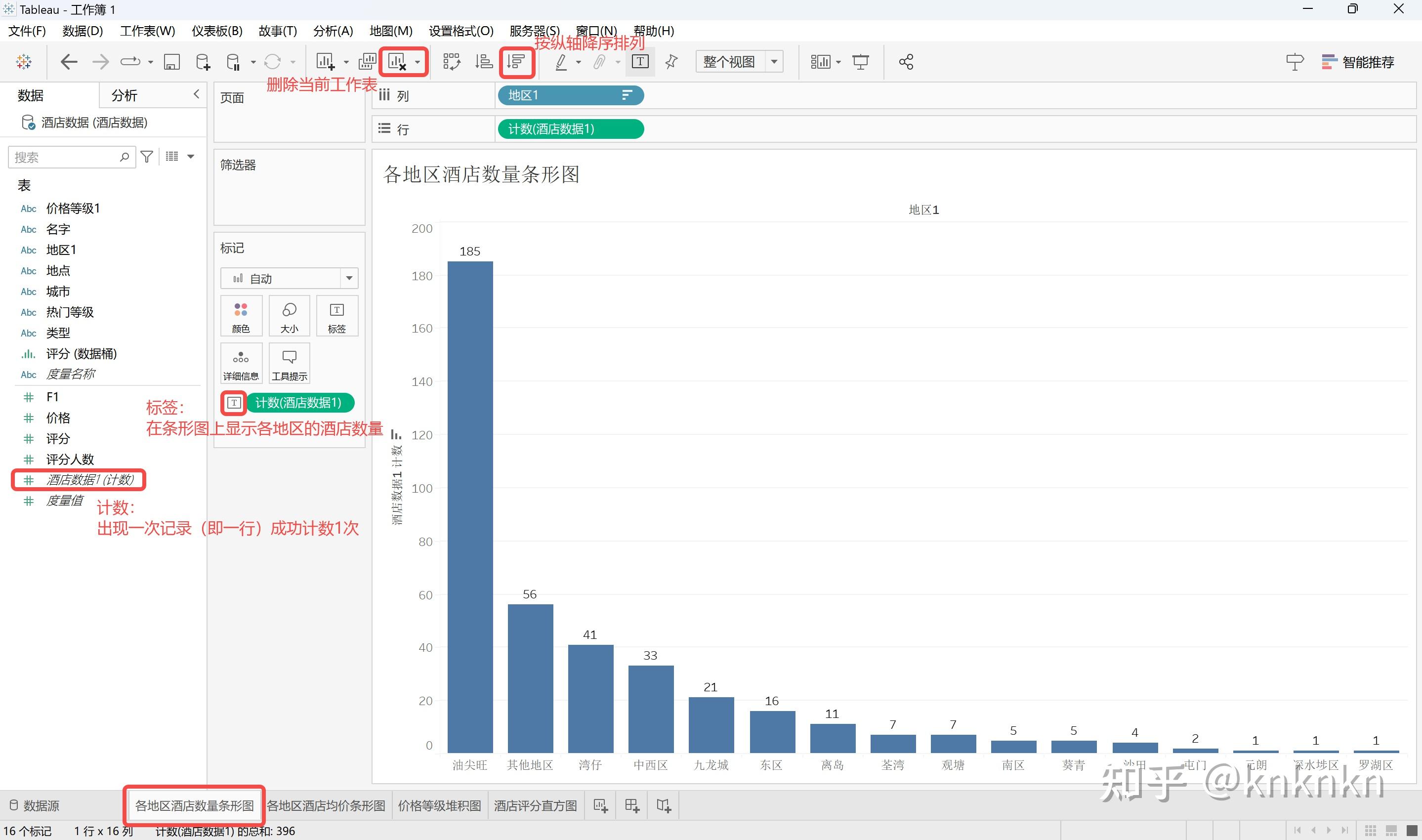
Task: Add new dashboard from bottom tab icon
Action: click(632, 805)
